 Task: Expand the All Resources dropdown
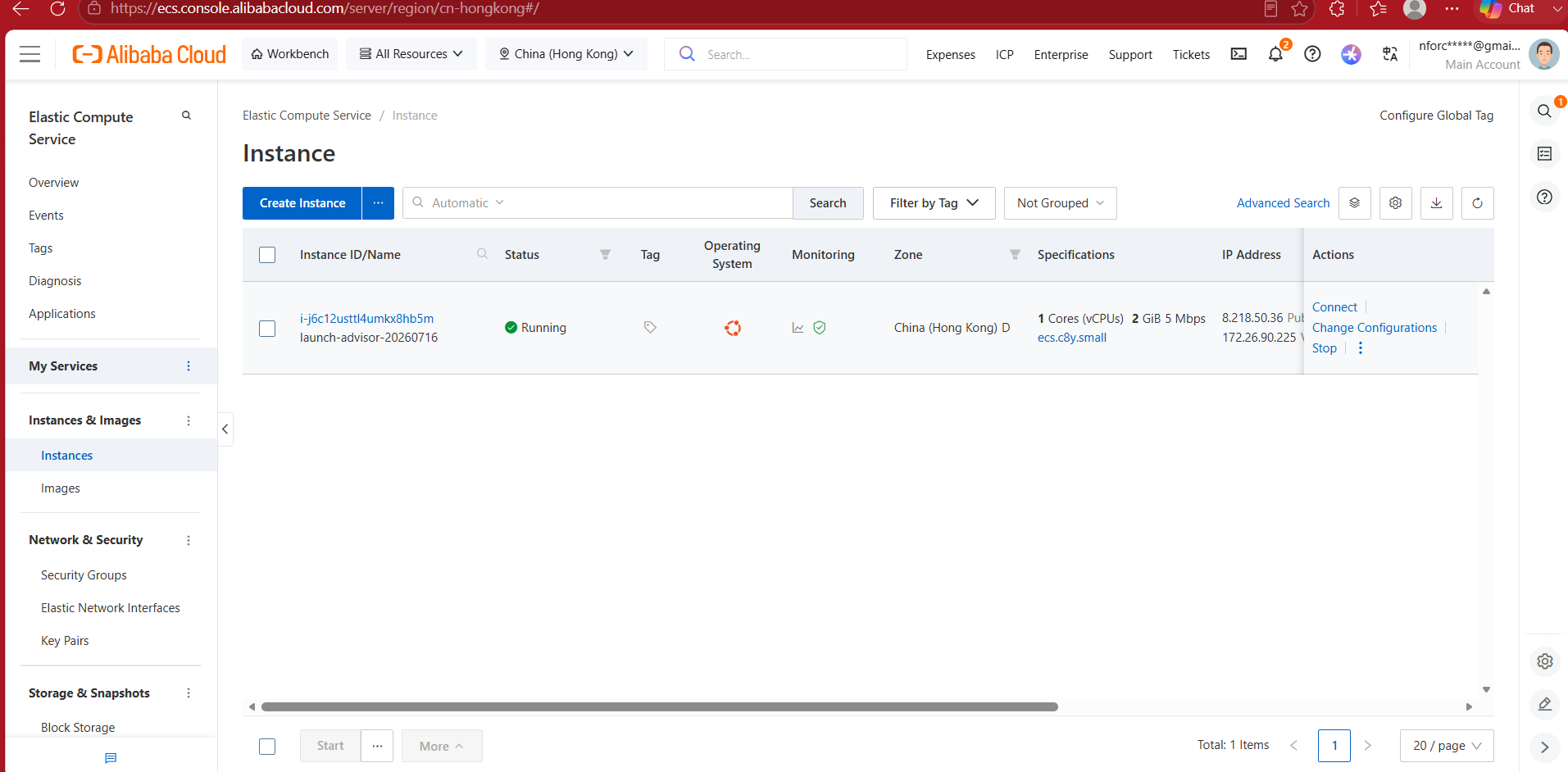(411, 54)
